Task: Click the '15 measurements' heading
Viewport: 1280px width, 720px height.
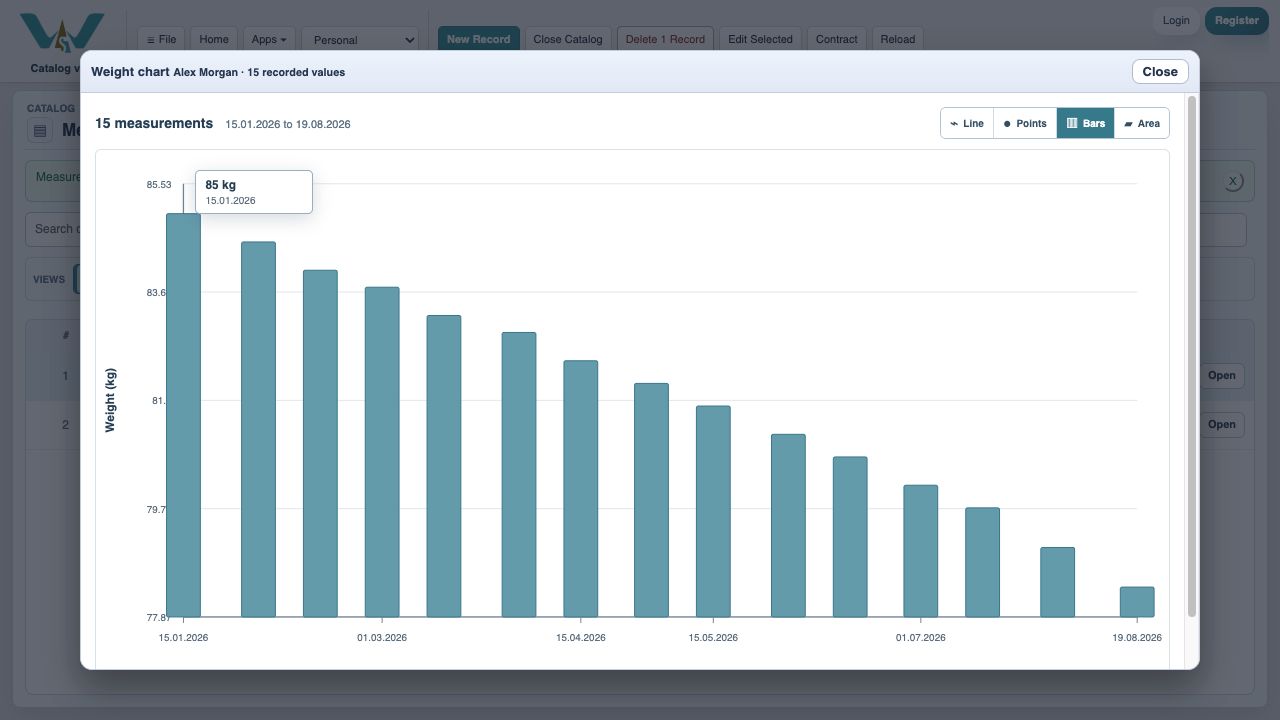Action: (x=154, y=123)
